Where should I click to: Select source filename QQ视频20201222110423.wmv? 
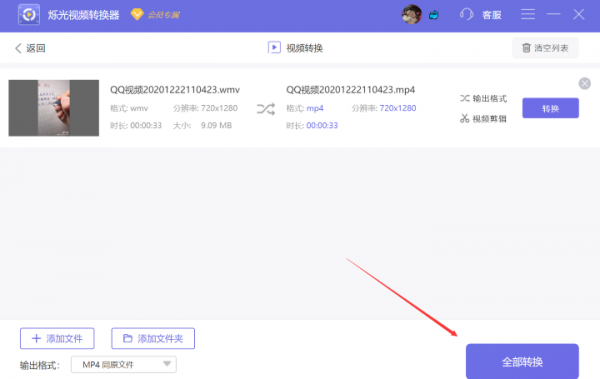tap(175, 90)
